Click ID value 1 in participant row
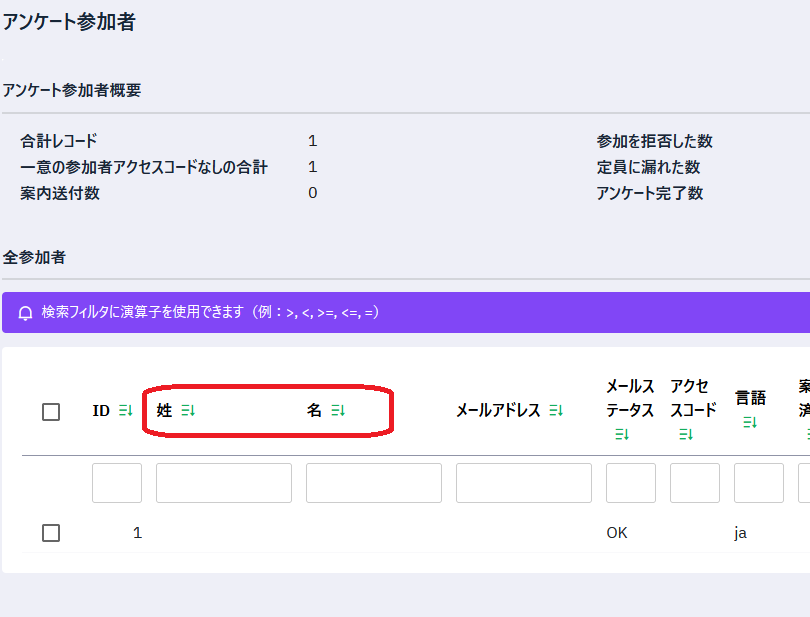Screen dimensions: 810x617 click(138, 533)
